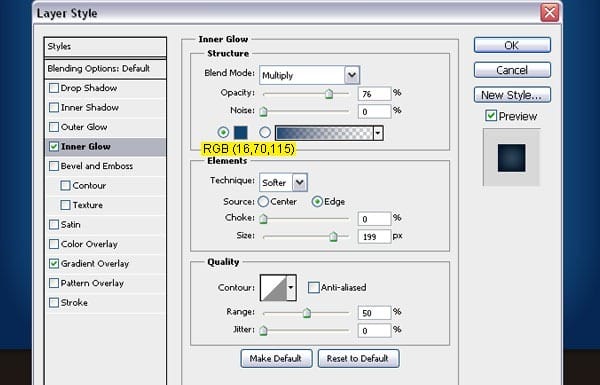This screenshot has height=385, width=600.
Task: Select the Satin style entry
Action: pos(105,225)
